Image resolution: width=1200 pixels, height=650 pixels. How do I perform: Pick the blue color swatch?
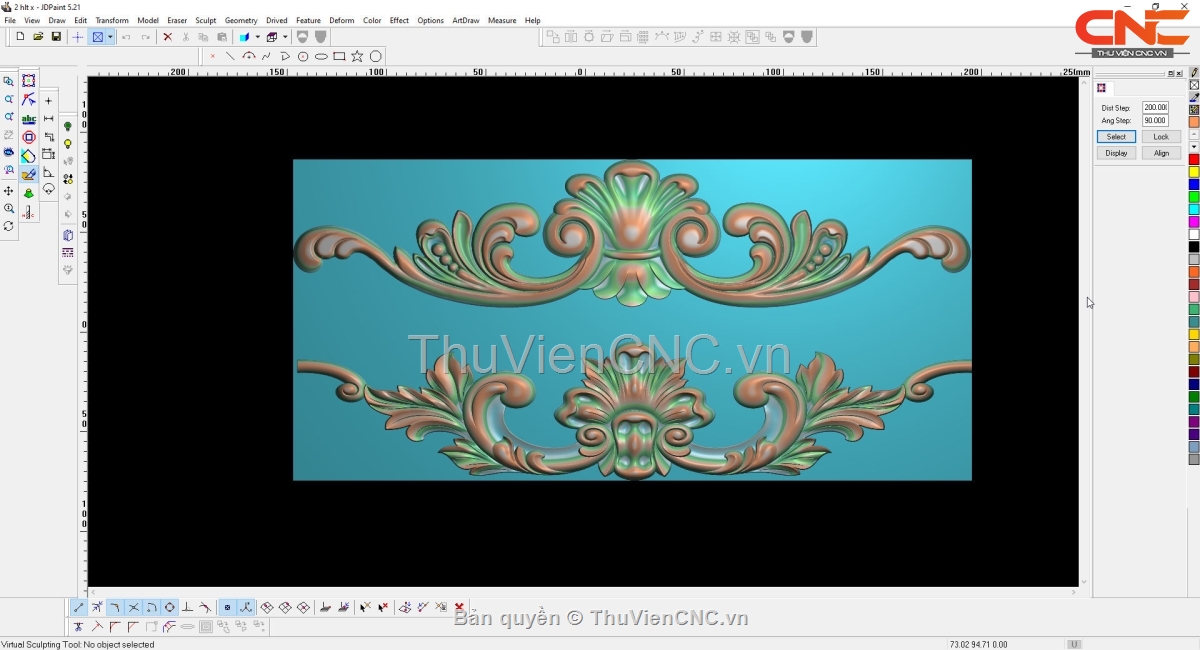[x=1194, y=185]
